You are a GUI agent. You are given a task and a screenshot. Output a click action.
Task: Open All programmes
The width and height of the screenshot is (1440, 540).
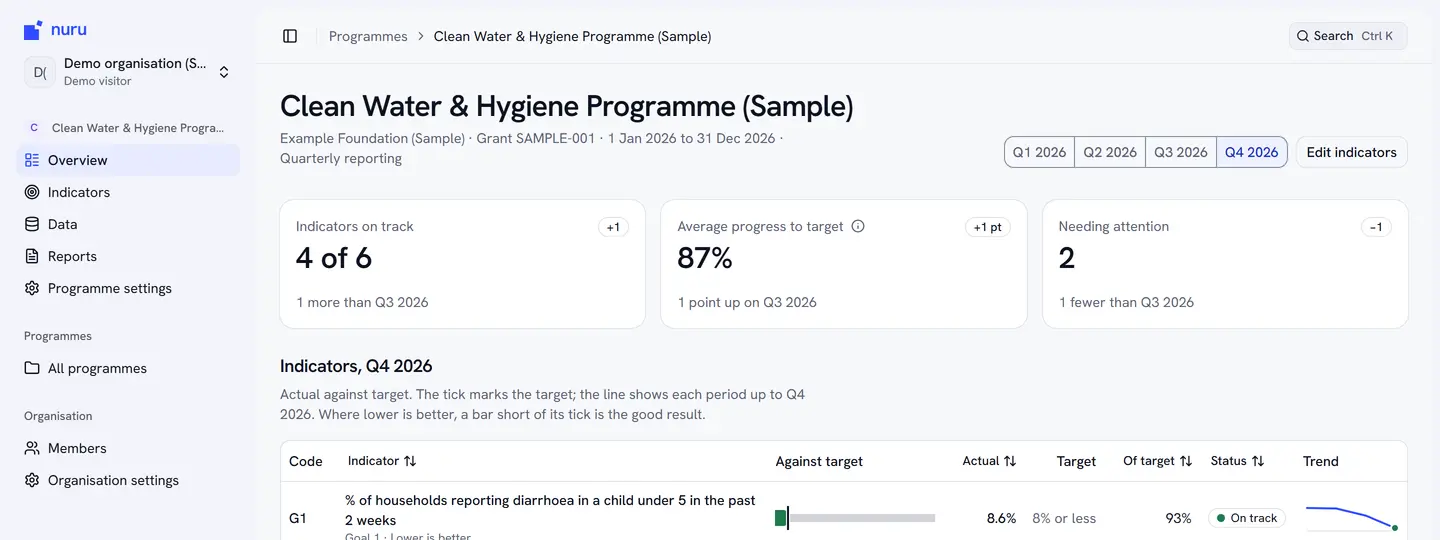[128, 368]
